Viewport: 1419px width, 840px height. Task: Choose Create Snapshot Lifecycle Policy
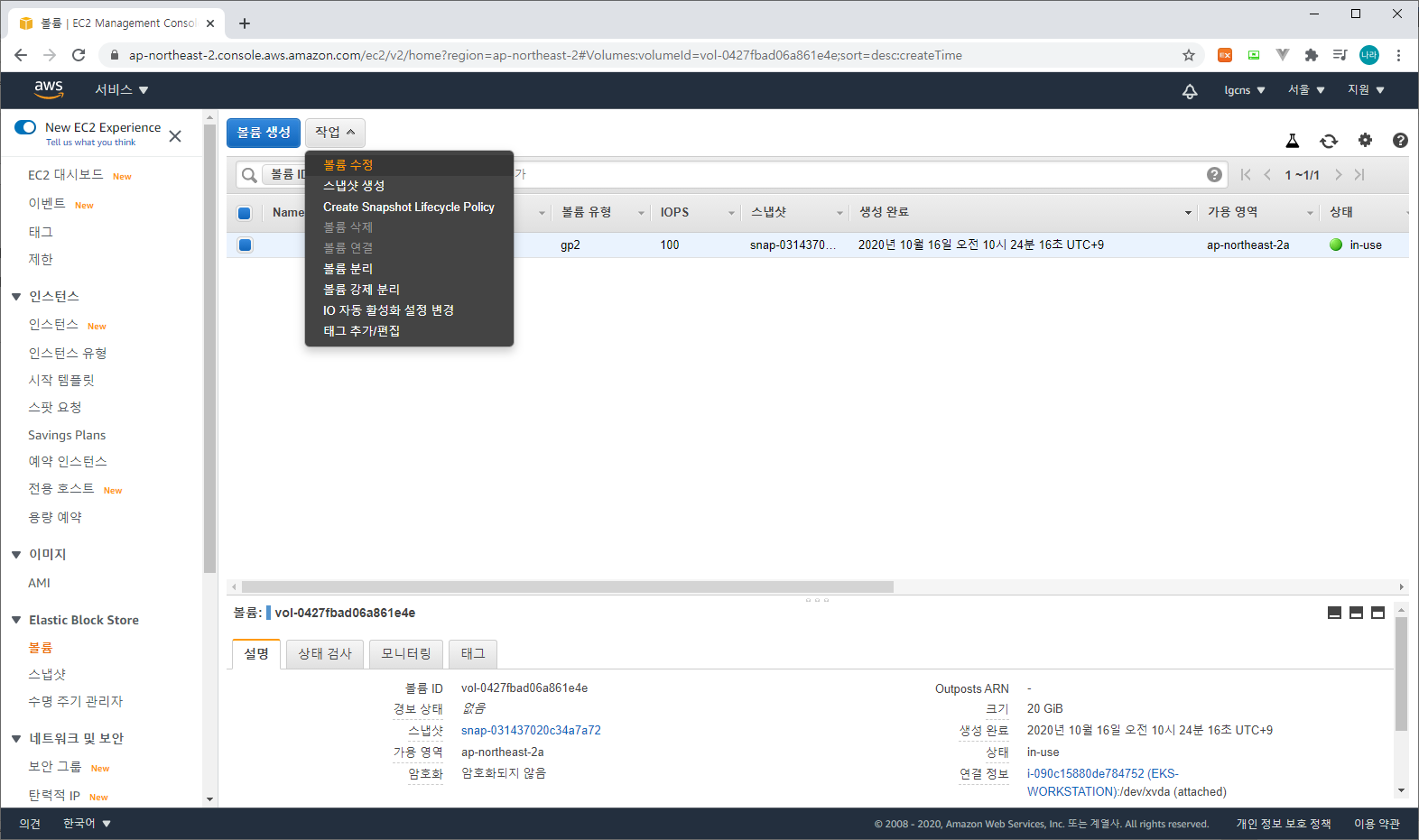click(x=409, y=207)
